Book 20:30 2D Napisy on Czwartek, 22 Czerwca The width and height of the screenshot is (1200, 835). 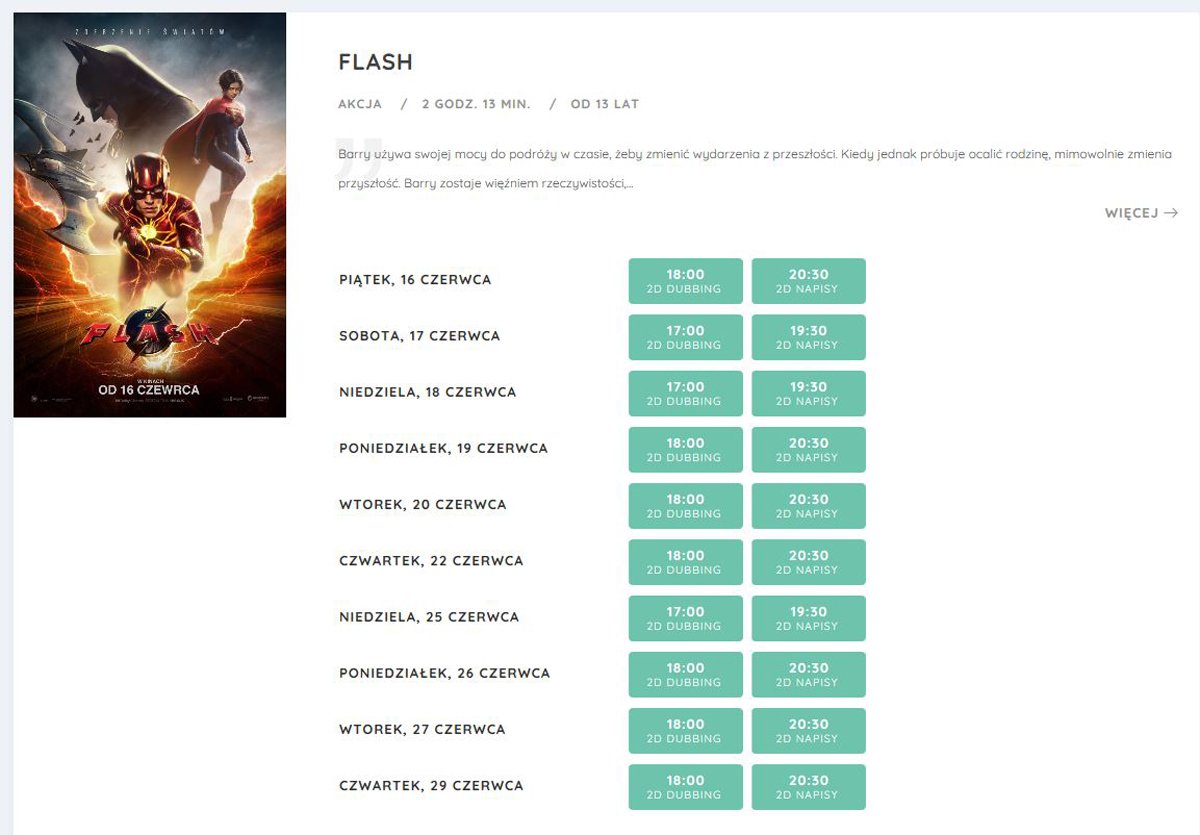(x=809, y=562)
